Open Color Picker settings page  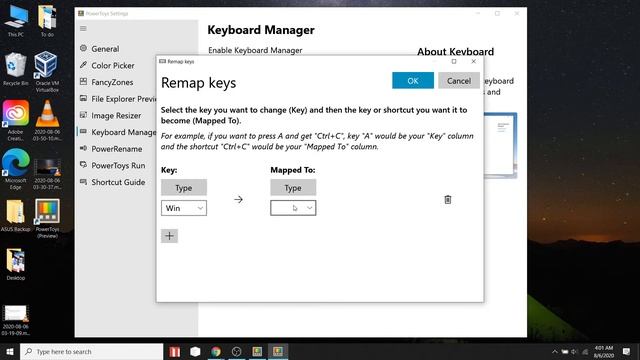click(112, 65)
